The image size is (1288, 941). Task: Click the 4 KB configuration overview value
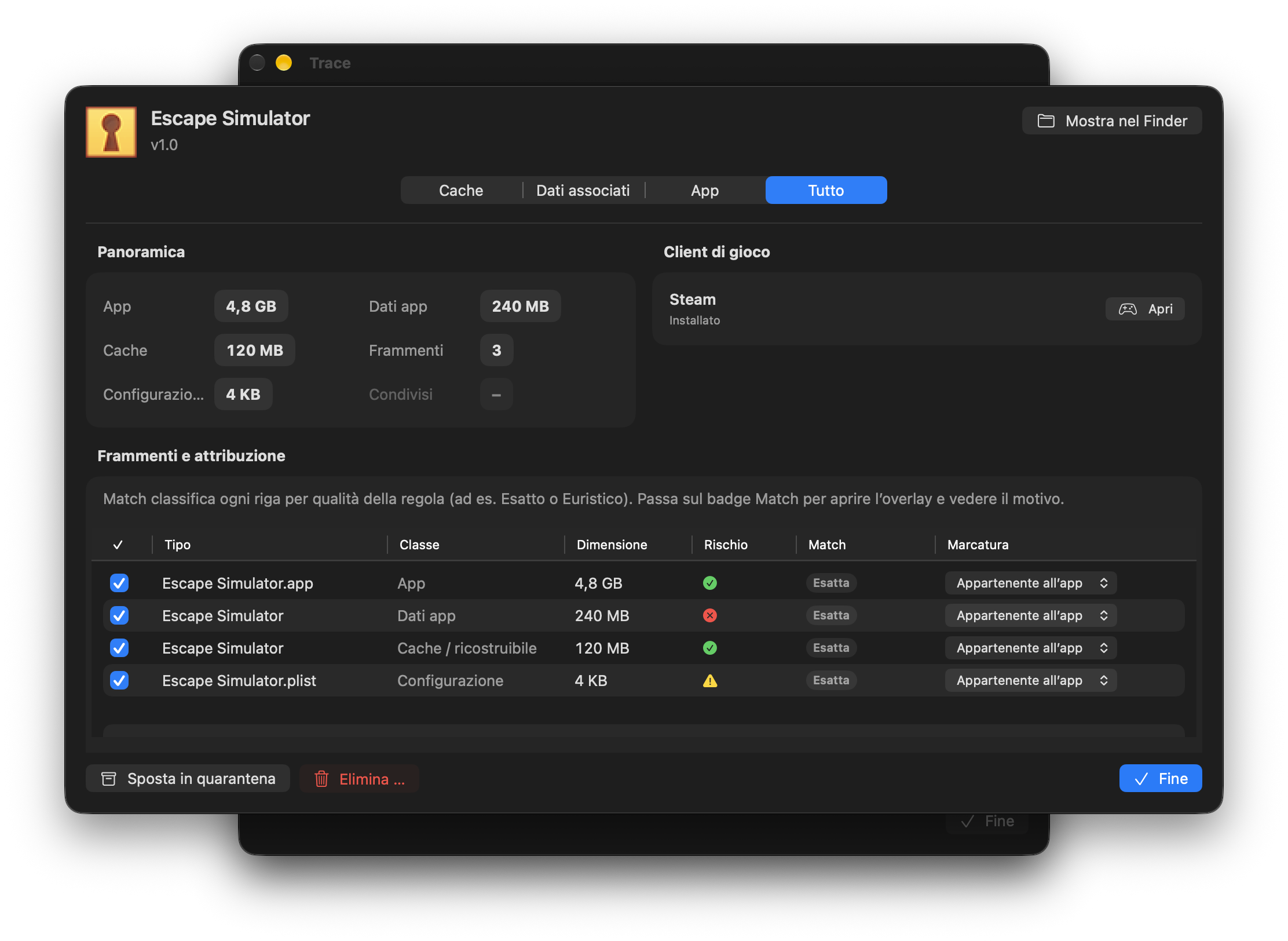[x=243, y=394]
